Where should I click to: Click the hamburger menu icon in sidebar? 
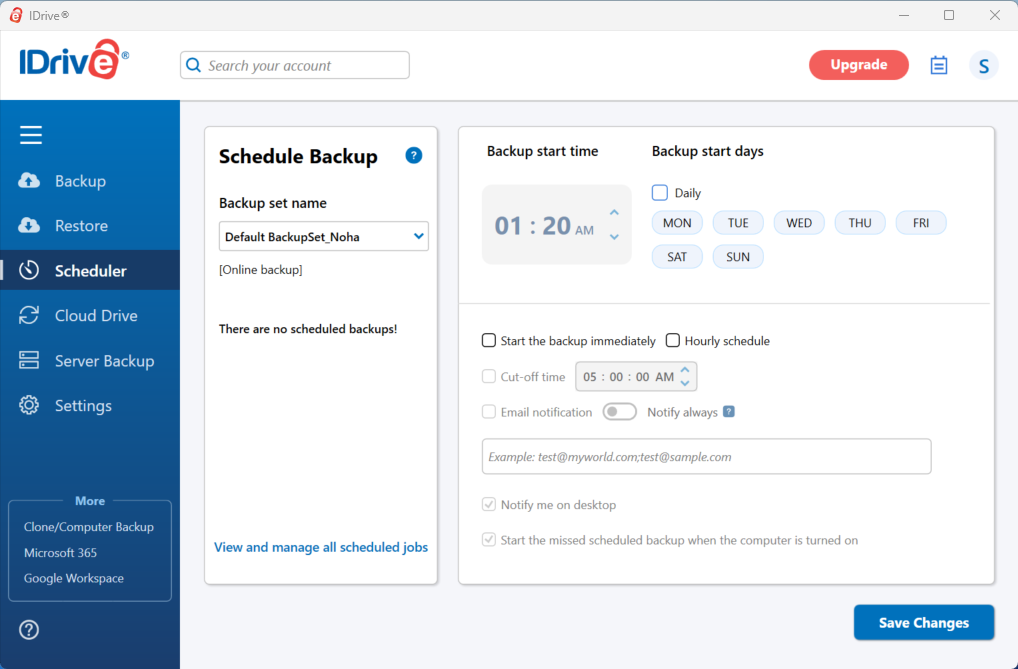coord(31,135)
